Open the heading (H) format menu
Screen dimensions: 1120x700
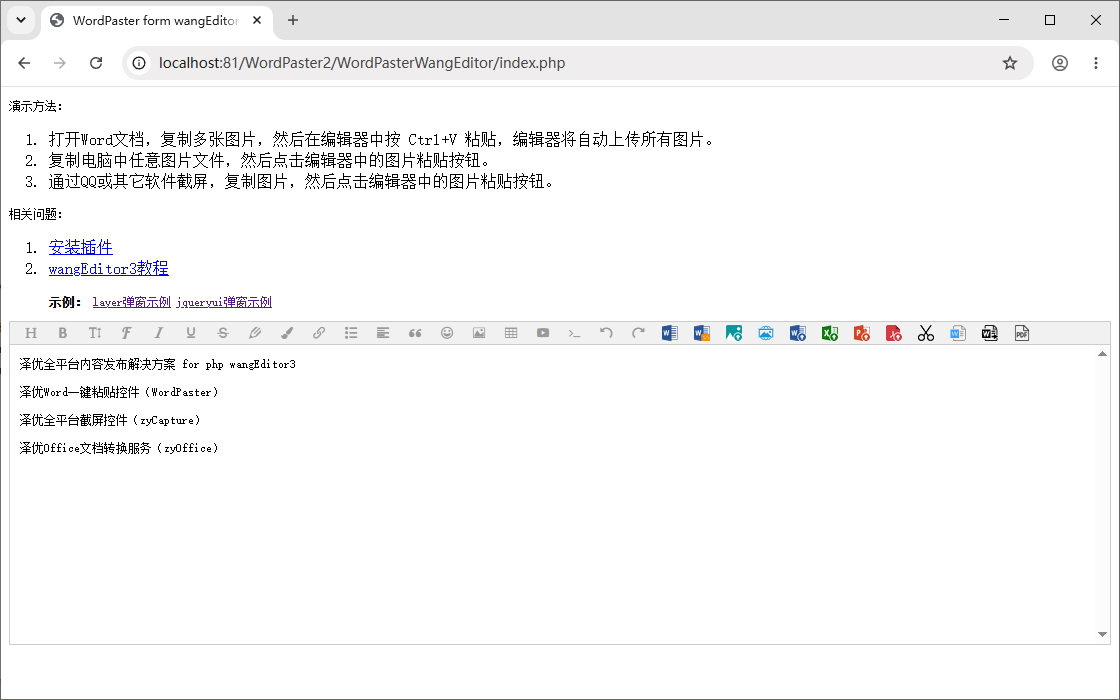[31, 333]
